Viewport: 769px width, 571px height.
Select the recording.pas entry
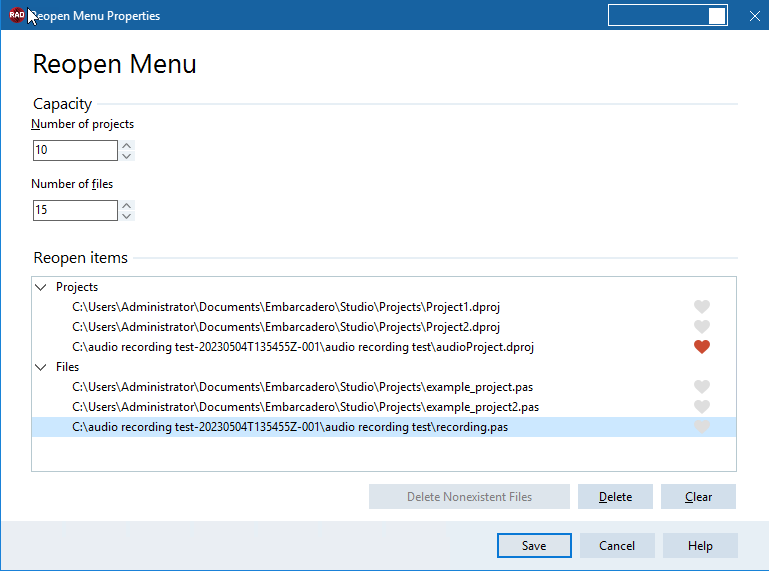click(x=384, y=427)
